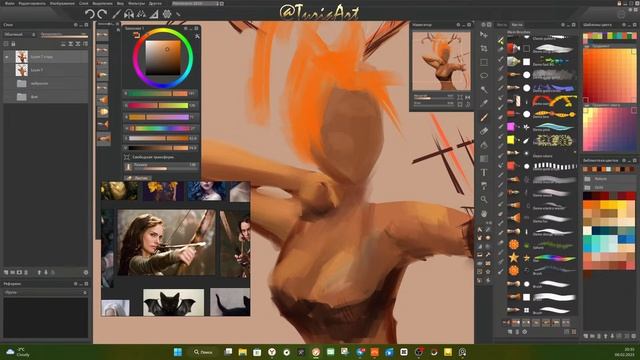The height and width of the screenshot is (360, 640).
Task: Select the Hand pan tool
Action: (x=484, y=213)
